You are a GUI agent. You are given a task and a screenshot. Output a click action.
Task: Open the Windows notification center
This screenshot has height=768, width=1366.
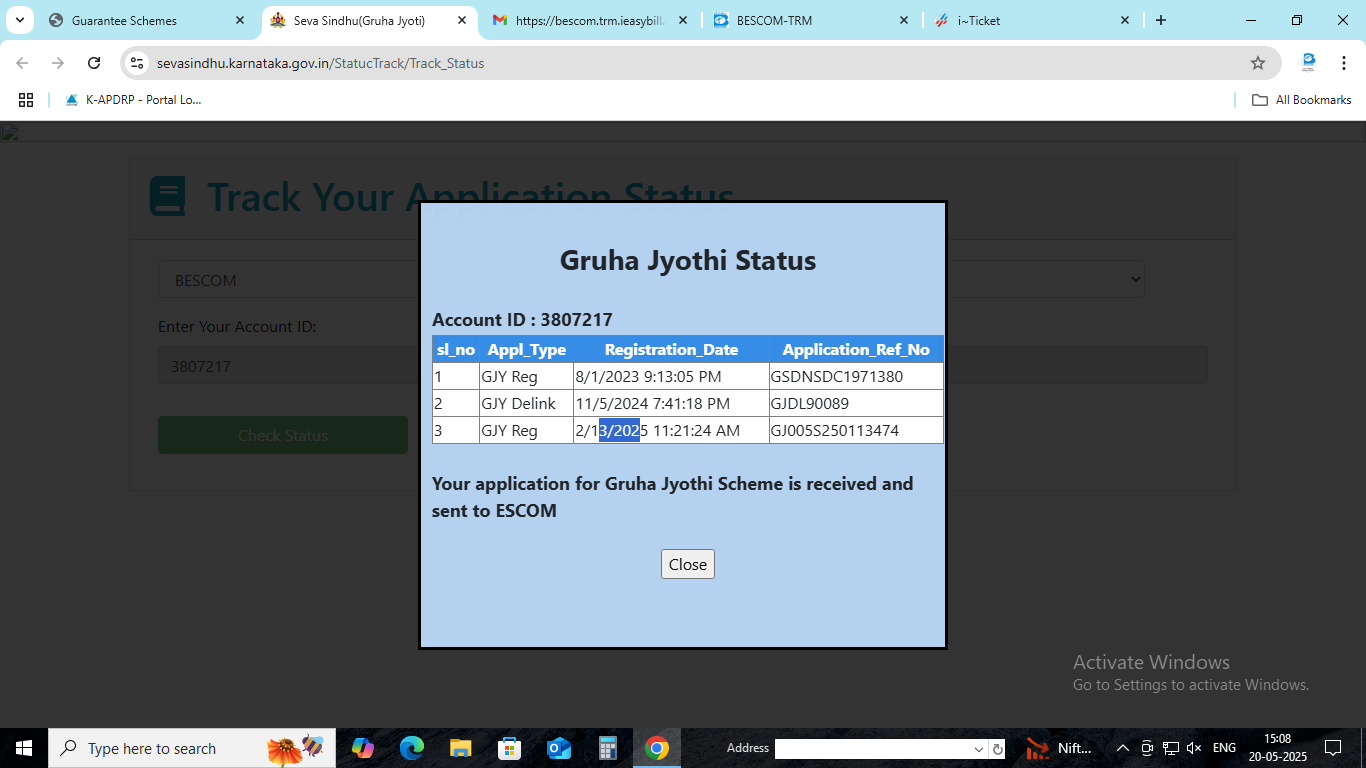pos(1332,748)
